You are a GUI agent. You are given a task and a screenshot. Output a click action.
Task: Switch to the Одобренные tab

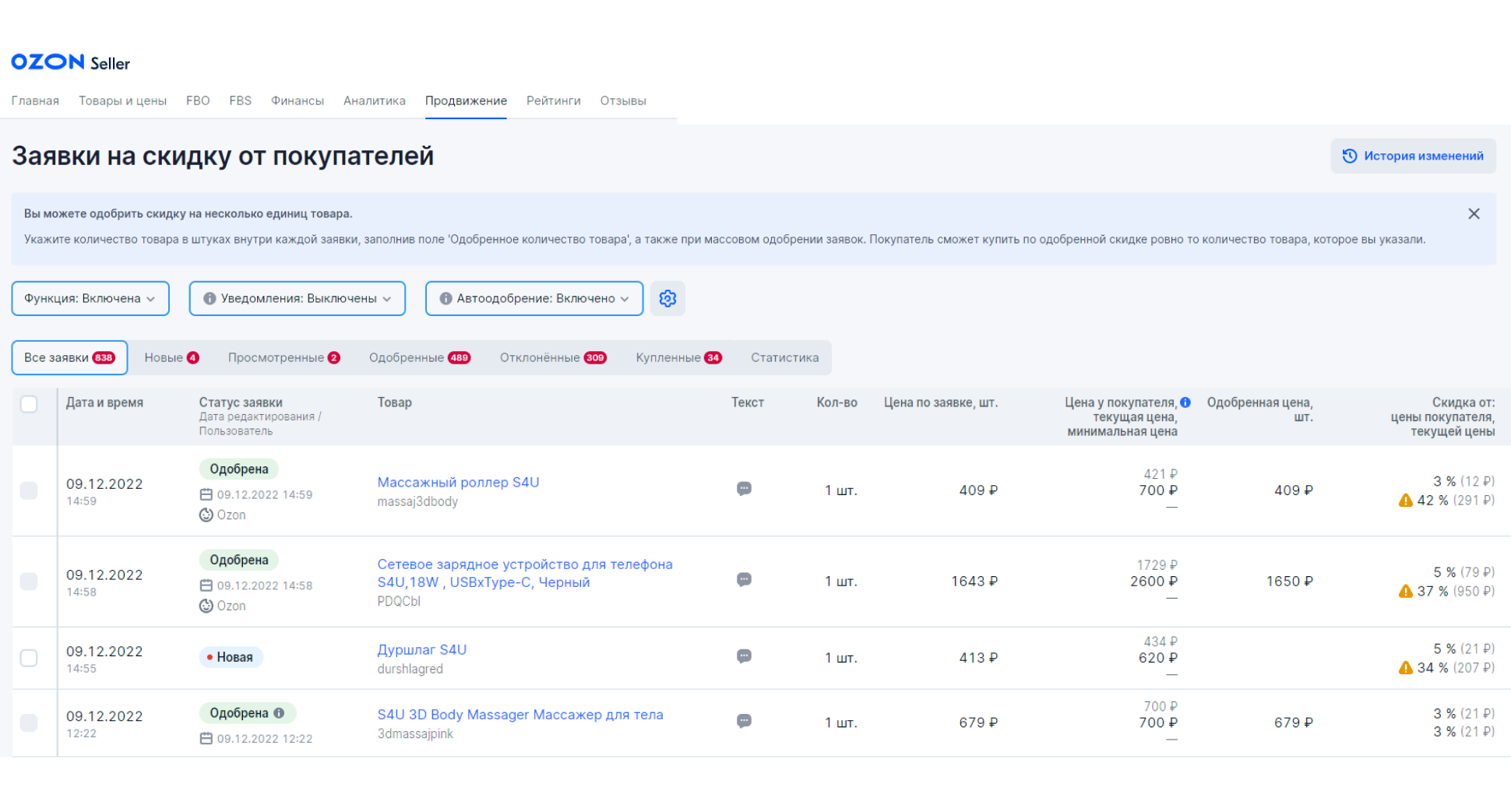420,357
